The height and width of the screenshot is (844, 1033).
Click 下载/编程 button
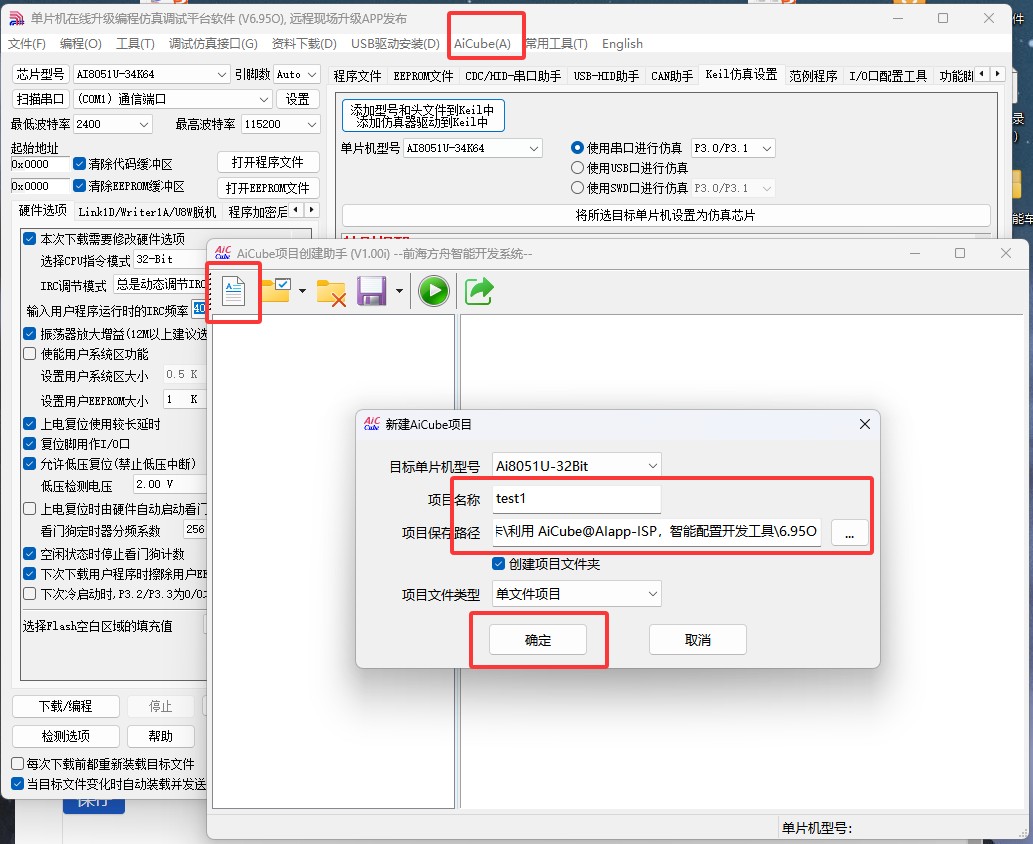coord(65,706)
